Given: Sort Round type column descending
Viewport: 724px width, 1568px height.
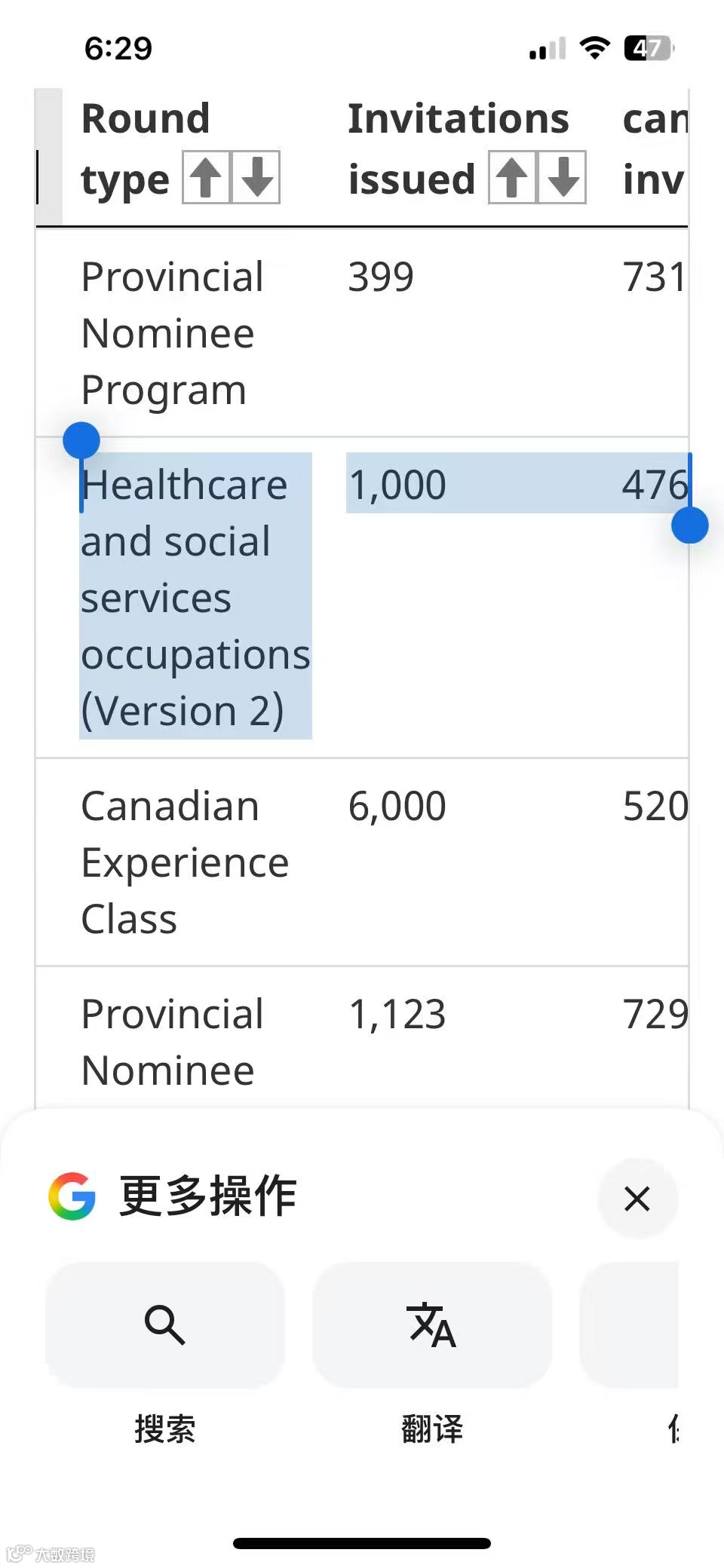Looking at the screenshot, I should click(256, 177).
